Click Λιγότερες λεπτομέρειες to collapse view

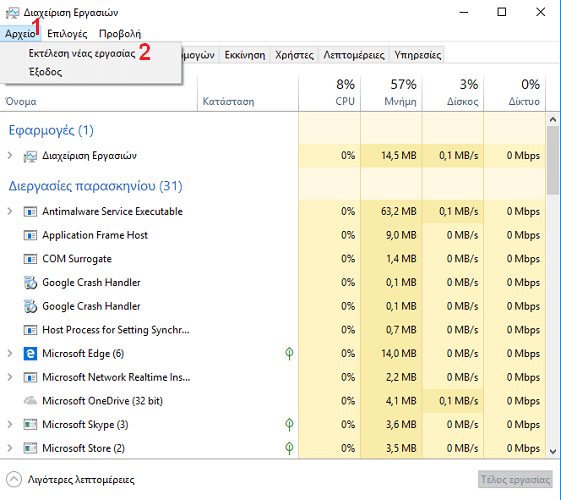click(x=70, y=480)
